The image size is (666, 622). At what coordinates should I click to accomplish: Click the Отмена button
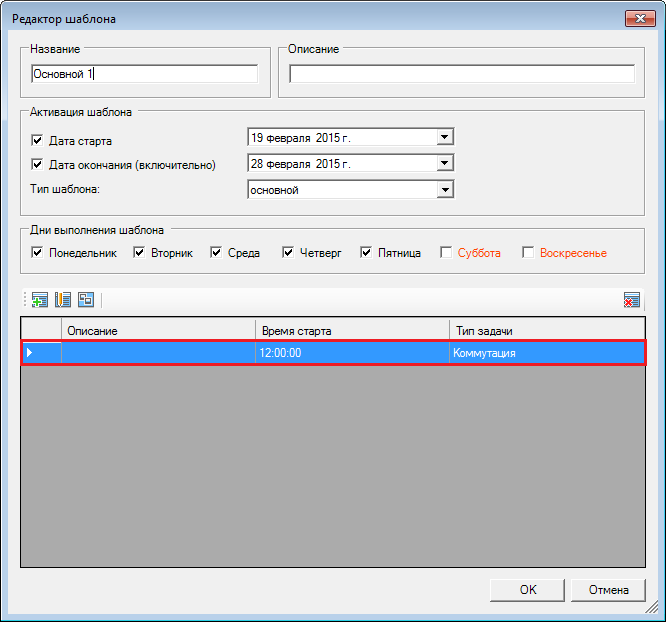point(608,590)
